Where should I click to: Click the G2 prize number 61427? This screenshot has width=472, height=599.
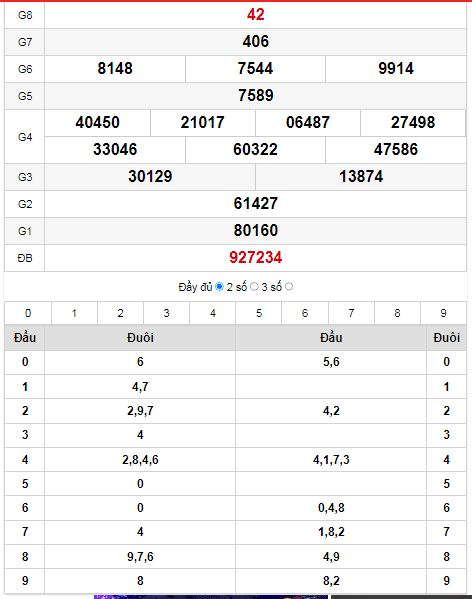pos(255,203)
